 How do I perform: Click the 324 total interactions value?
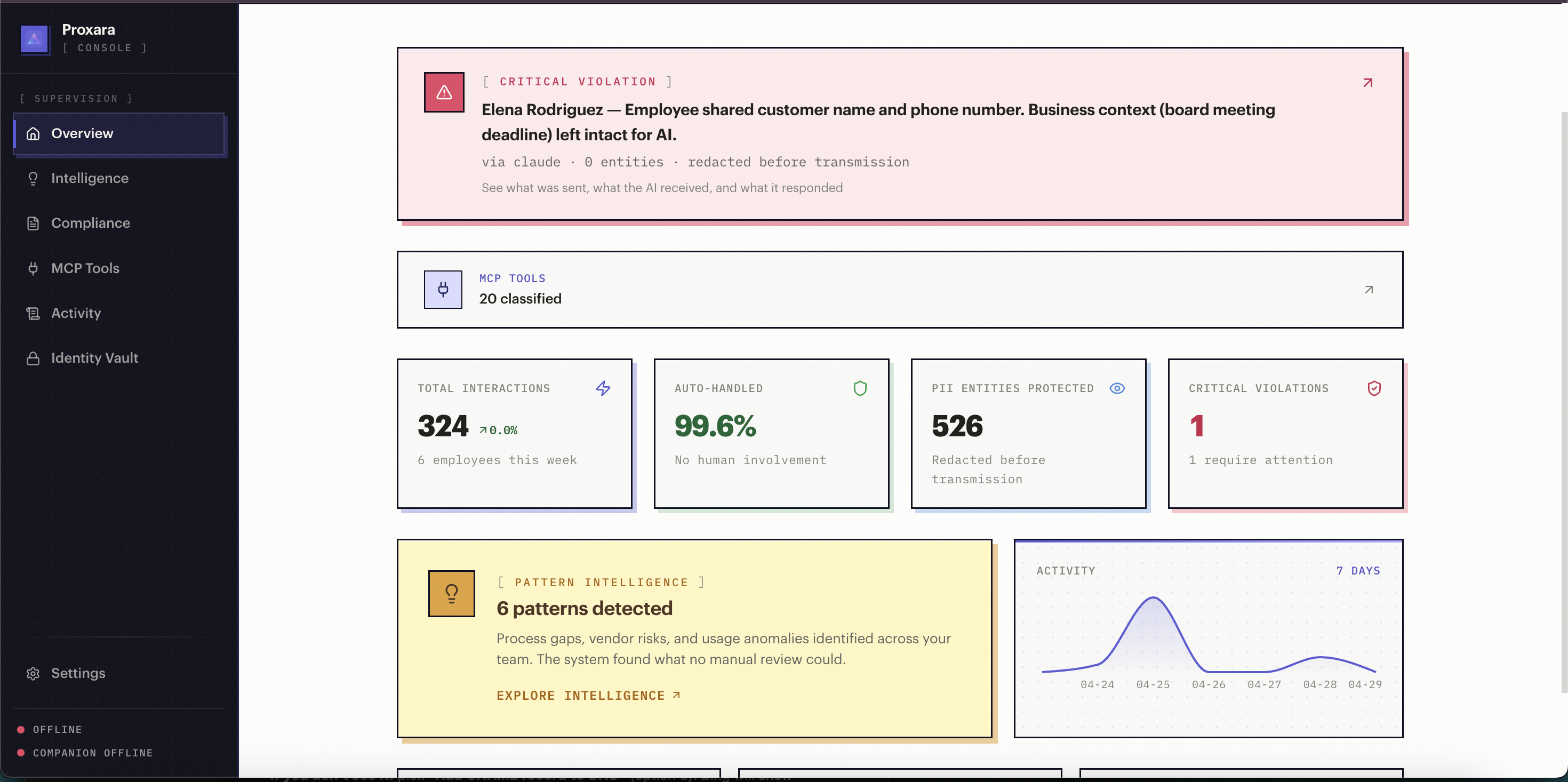[443, 426]
